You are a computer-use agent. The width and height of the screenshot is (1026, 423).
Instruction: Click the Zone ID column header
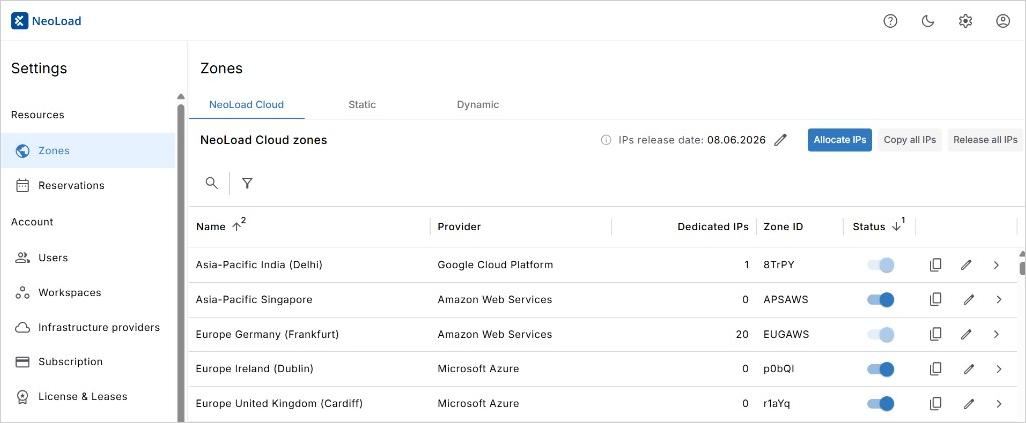[783, 227]
